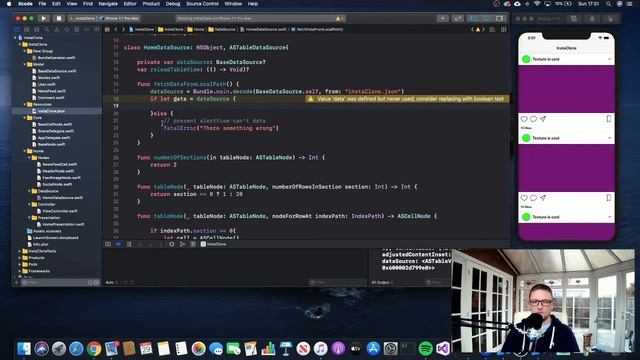Select the Find navigator magnifier icon

click(47, 29)
